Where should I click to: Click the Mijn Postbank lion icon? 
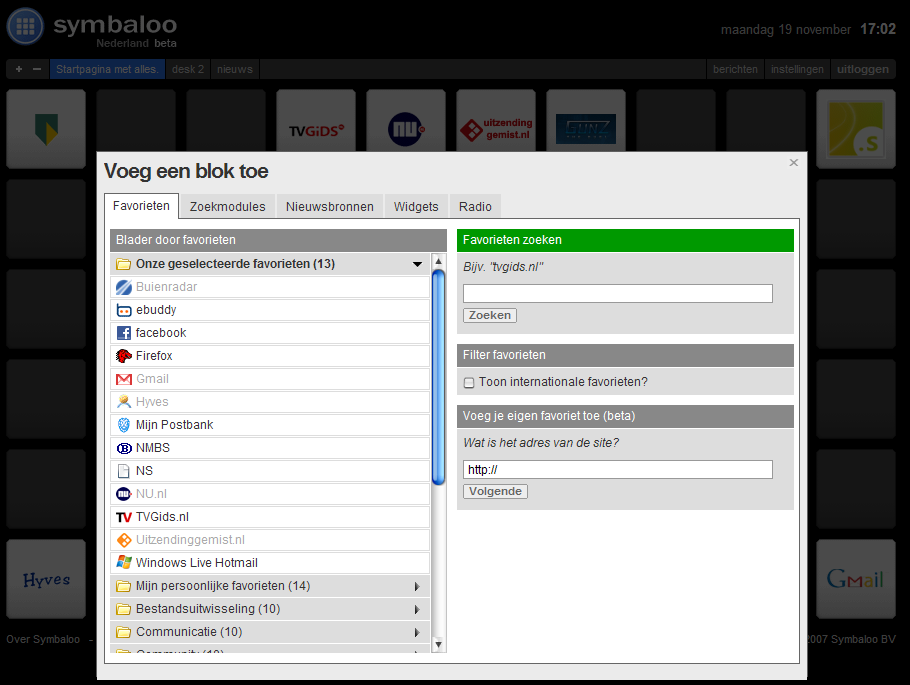(x=124, y=425)
